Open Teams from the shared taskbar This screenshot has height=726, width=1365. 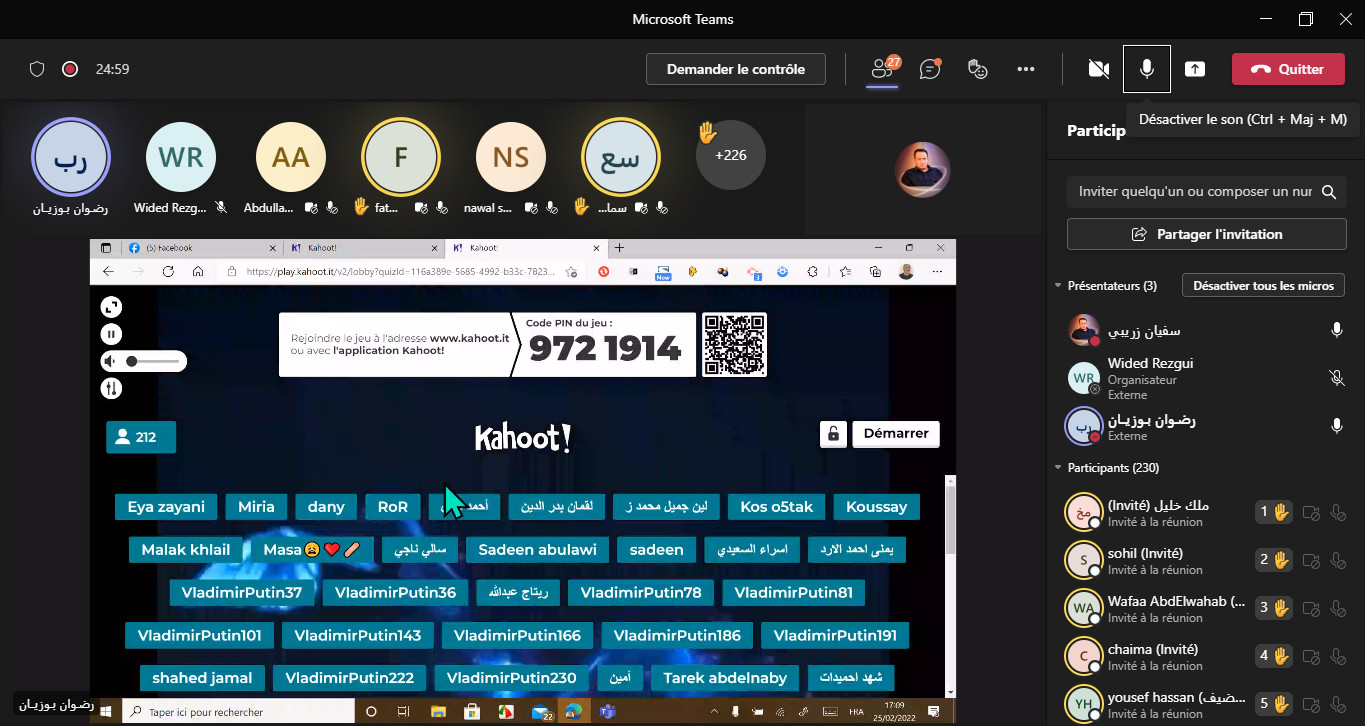click(607, 712)
